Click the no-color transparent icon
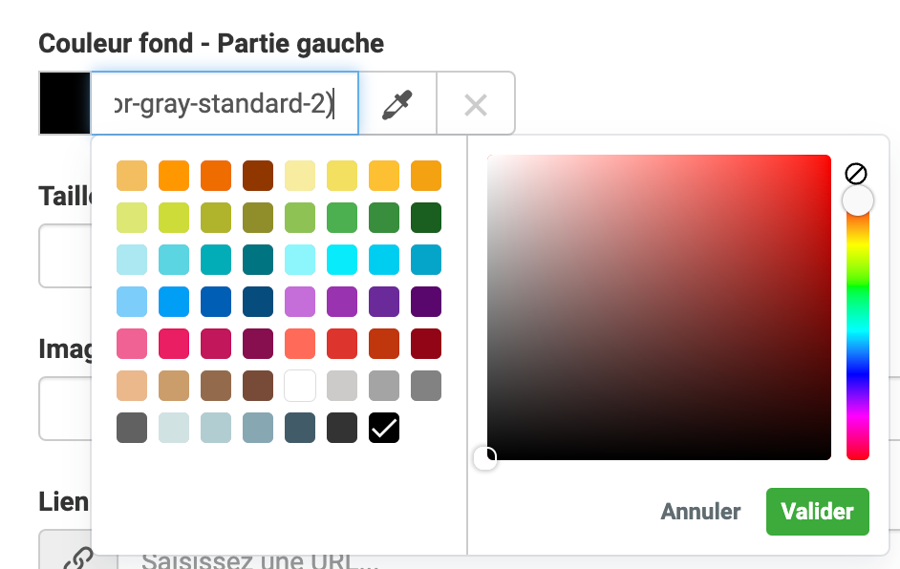This screenshot has width=900, height=569. [856, 172]
